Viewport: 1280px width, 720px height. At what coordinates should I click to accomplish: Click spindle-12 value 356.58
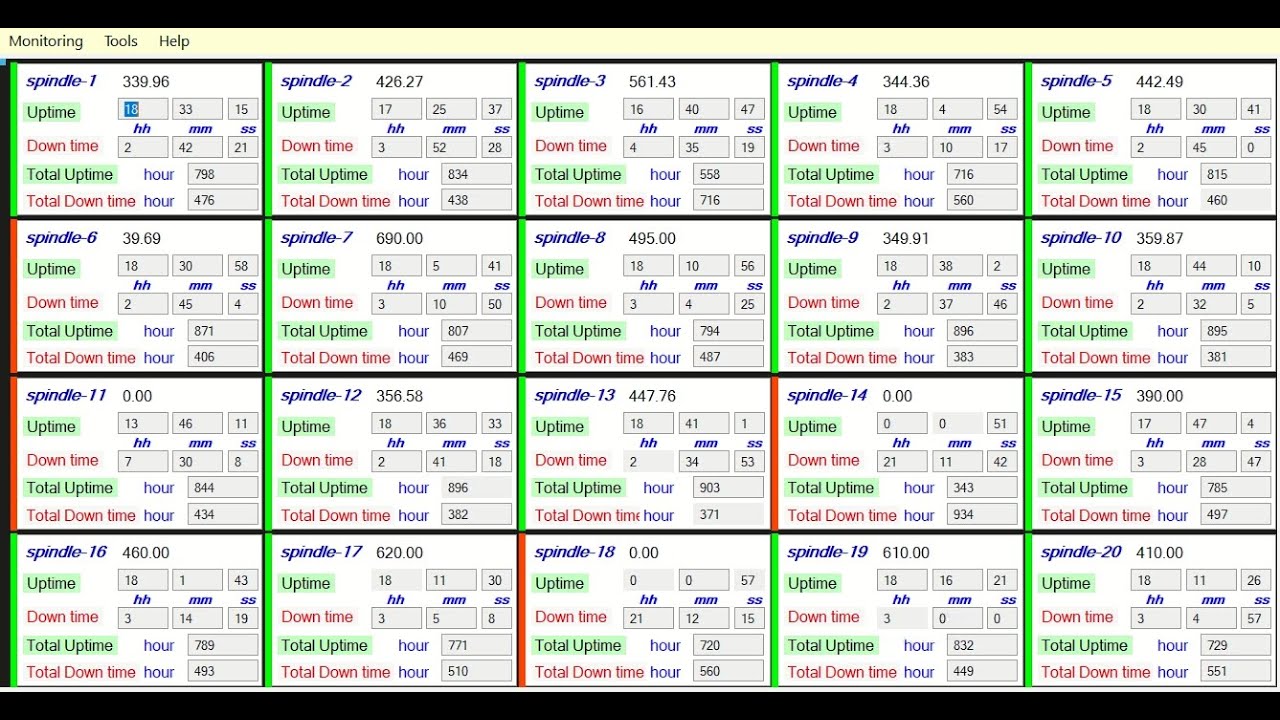tap(399, 395)
